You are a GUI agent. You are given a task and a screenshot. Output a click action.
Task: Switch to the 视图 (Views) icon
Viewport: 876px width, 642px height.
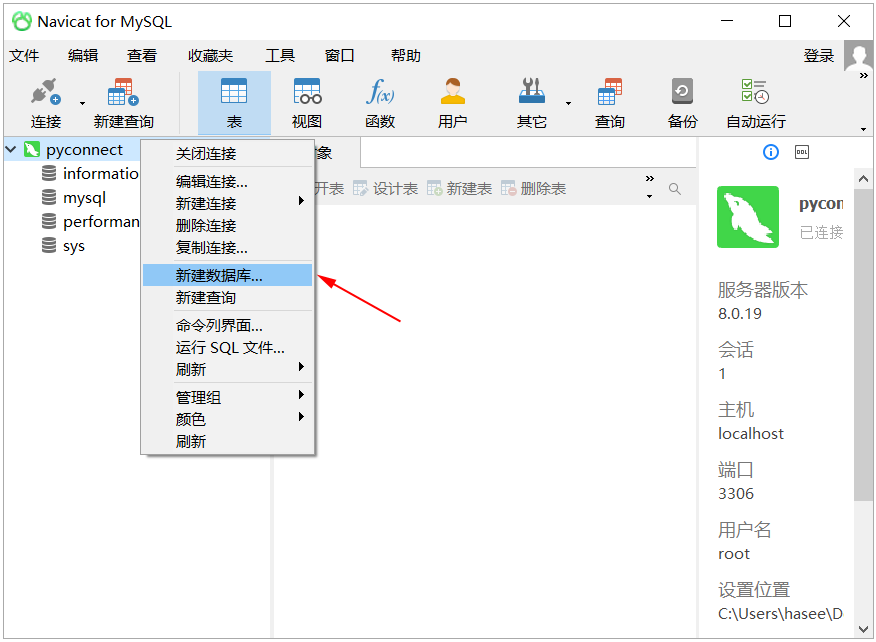(306, 103)
